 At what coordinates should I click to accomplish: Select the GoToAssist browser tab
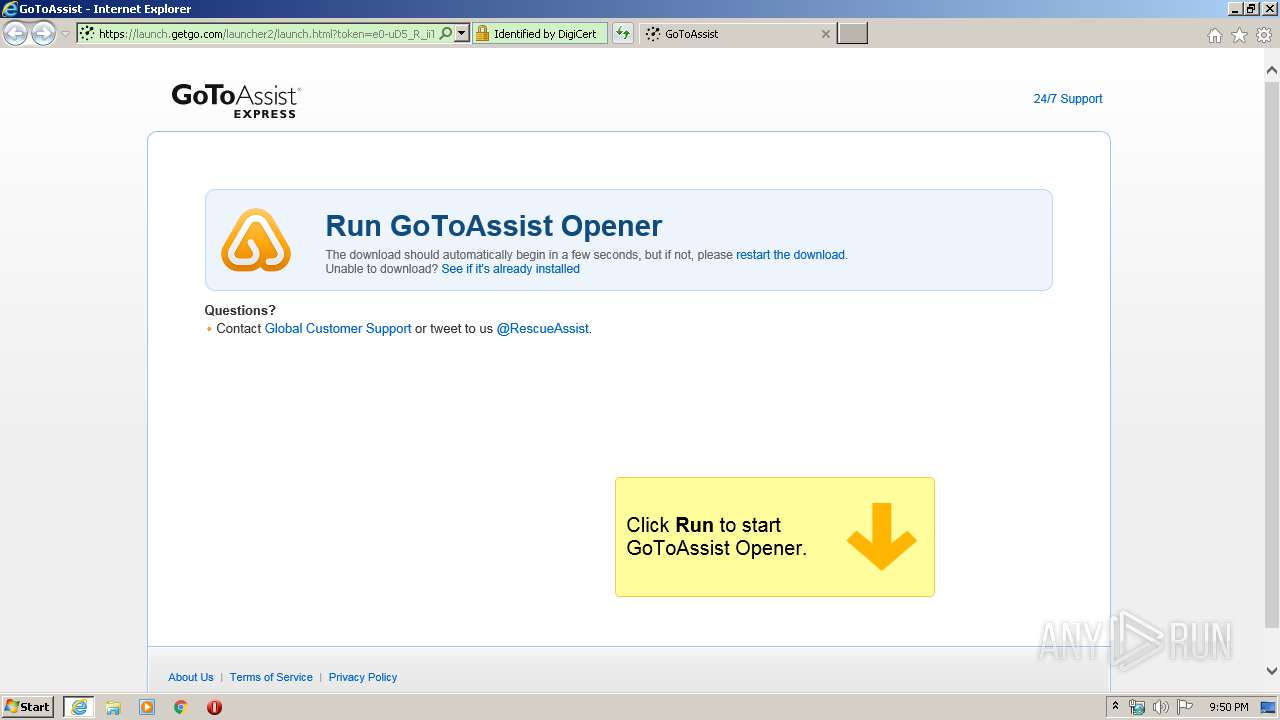pyautogui.click(x=736, y=34)
